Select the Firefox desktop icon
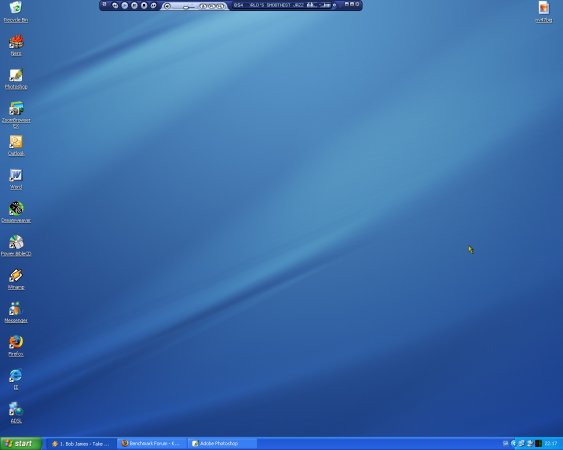Image resolution: width=563 pixels, height=450 pixels. pos(16,346)
